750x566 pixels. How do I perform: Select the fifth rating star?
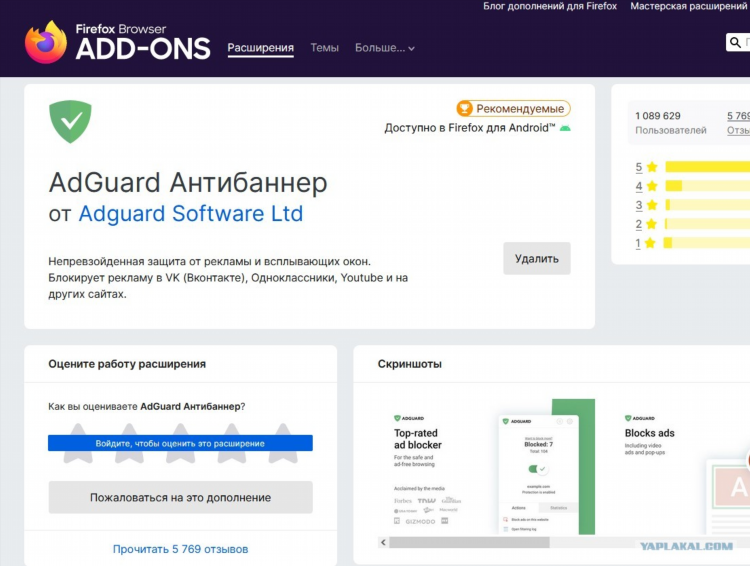coord(283,443)
